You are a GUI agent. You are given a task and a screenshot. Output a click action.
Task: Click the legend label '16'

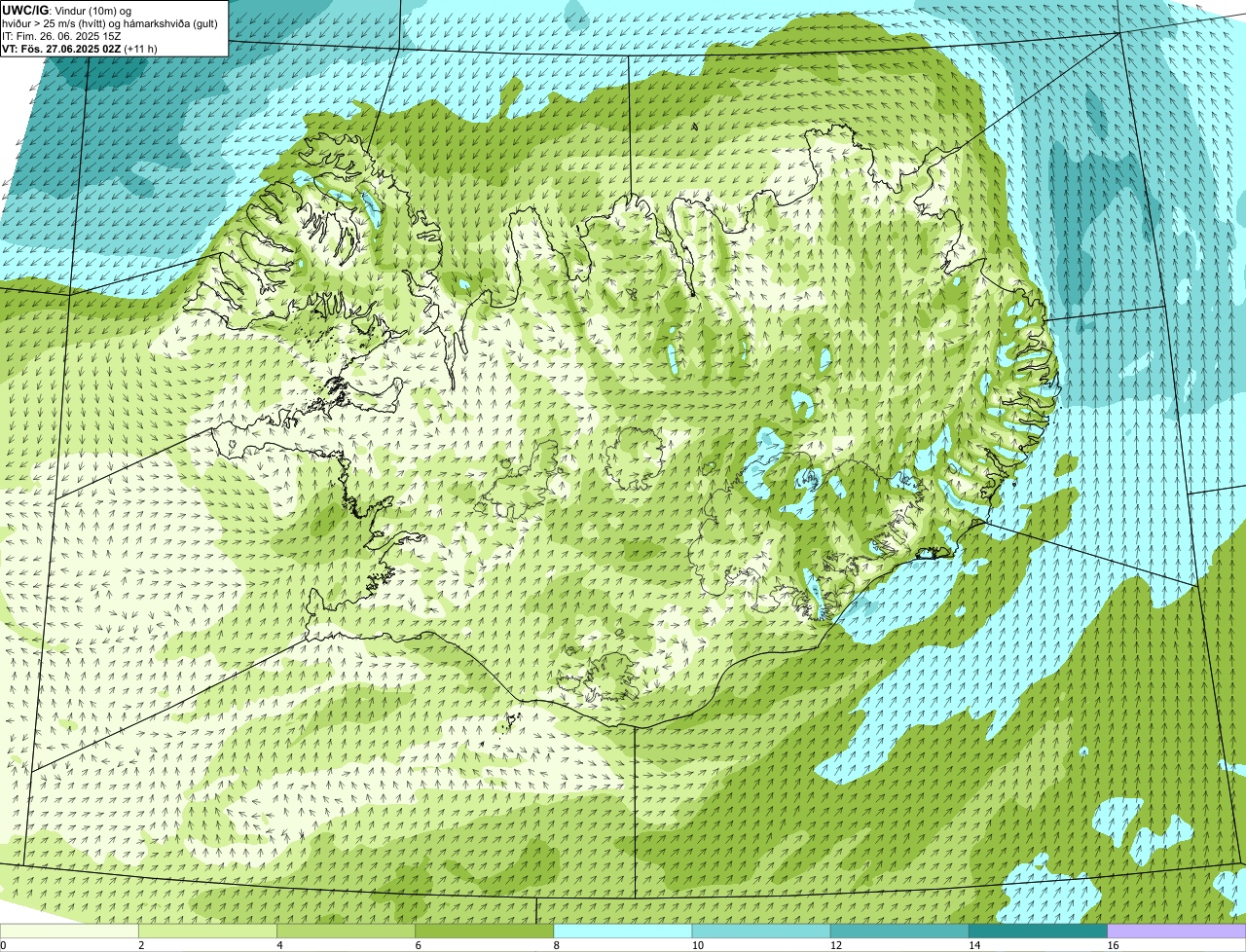click(1113, 945)
